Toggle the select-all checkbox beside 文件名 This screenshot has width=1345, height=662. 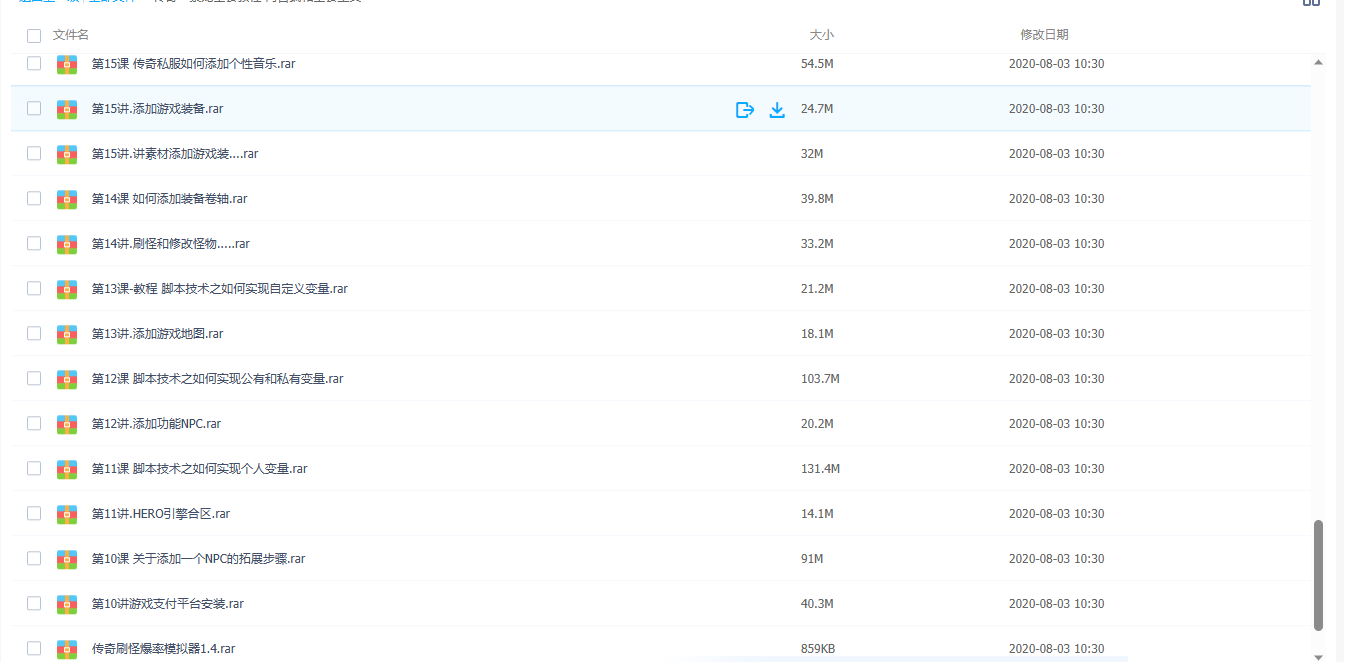[x=34, y=35]
